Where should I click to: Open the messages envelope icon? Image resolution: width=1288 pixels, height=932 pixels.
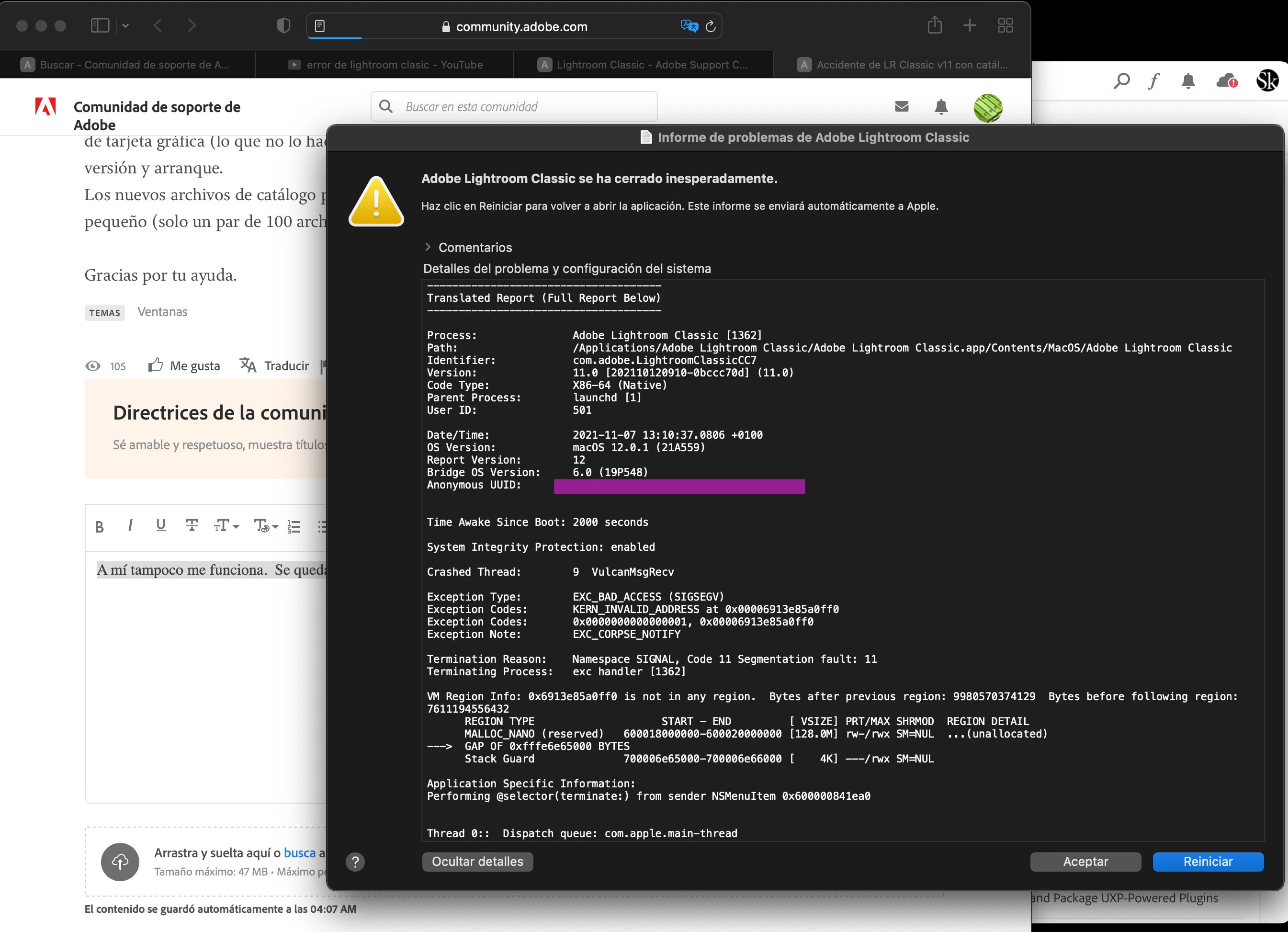(902, 106)
